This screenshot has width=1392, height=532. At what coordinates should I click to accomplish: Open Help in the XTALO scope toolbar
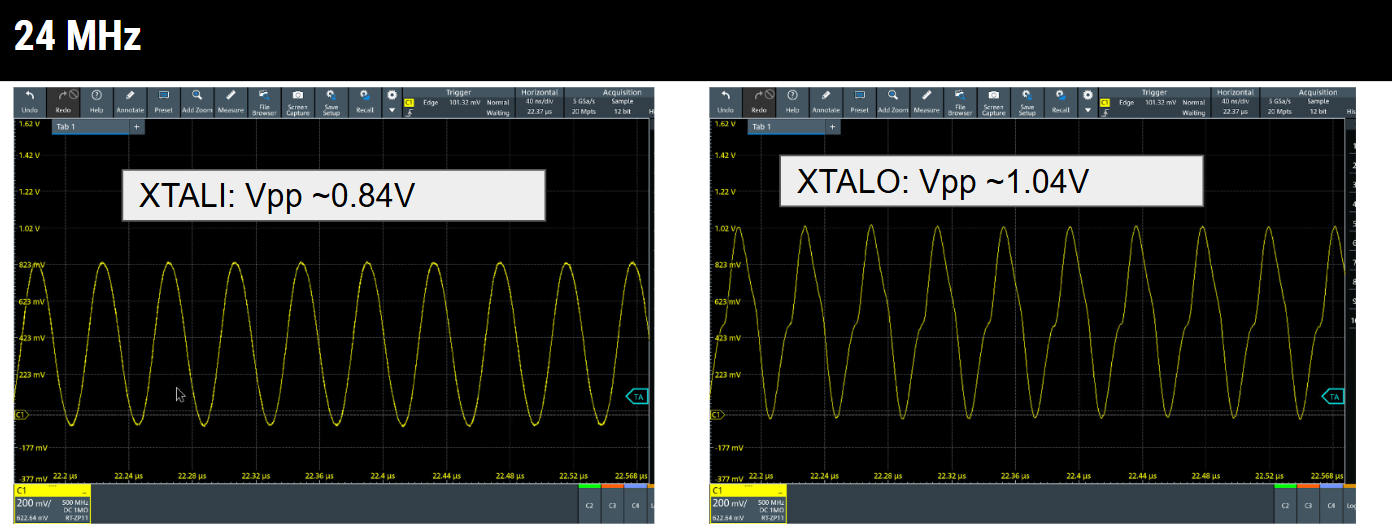click(x=793, y=101)
